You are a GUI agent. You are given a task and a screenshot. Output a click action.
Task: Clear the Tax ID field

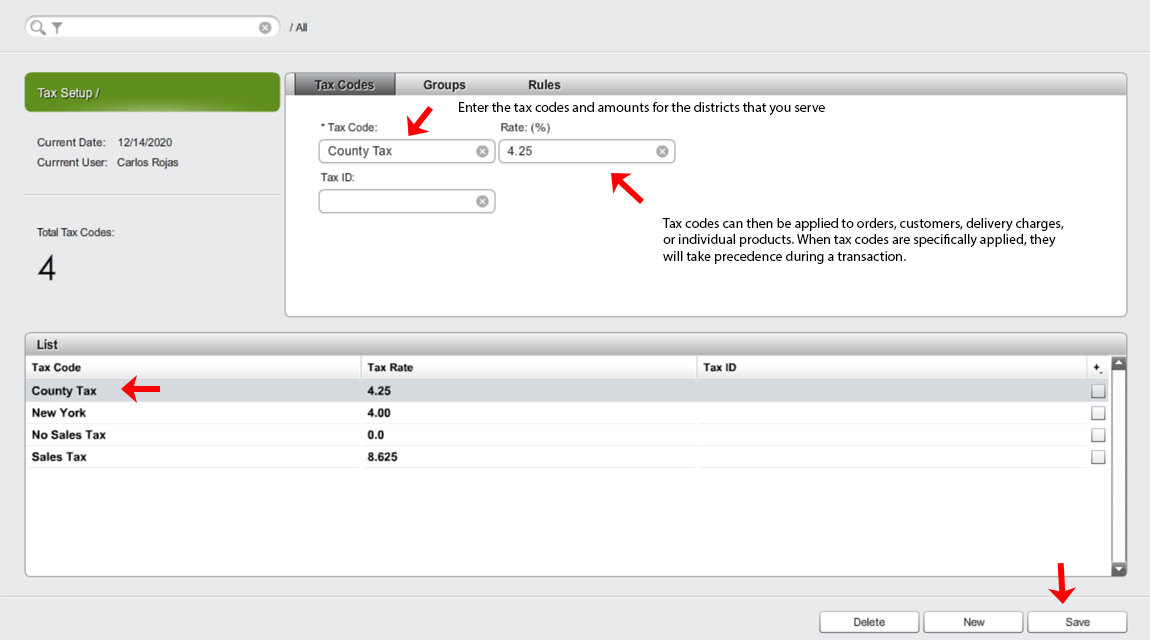point(482,201)
